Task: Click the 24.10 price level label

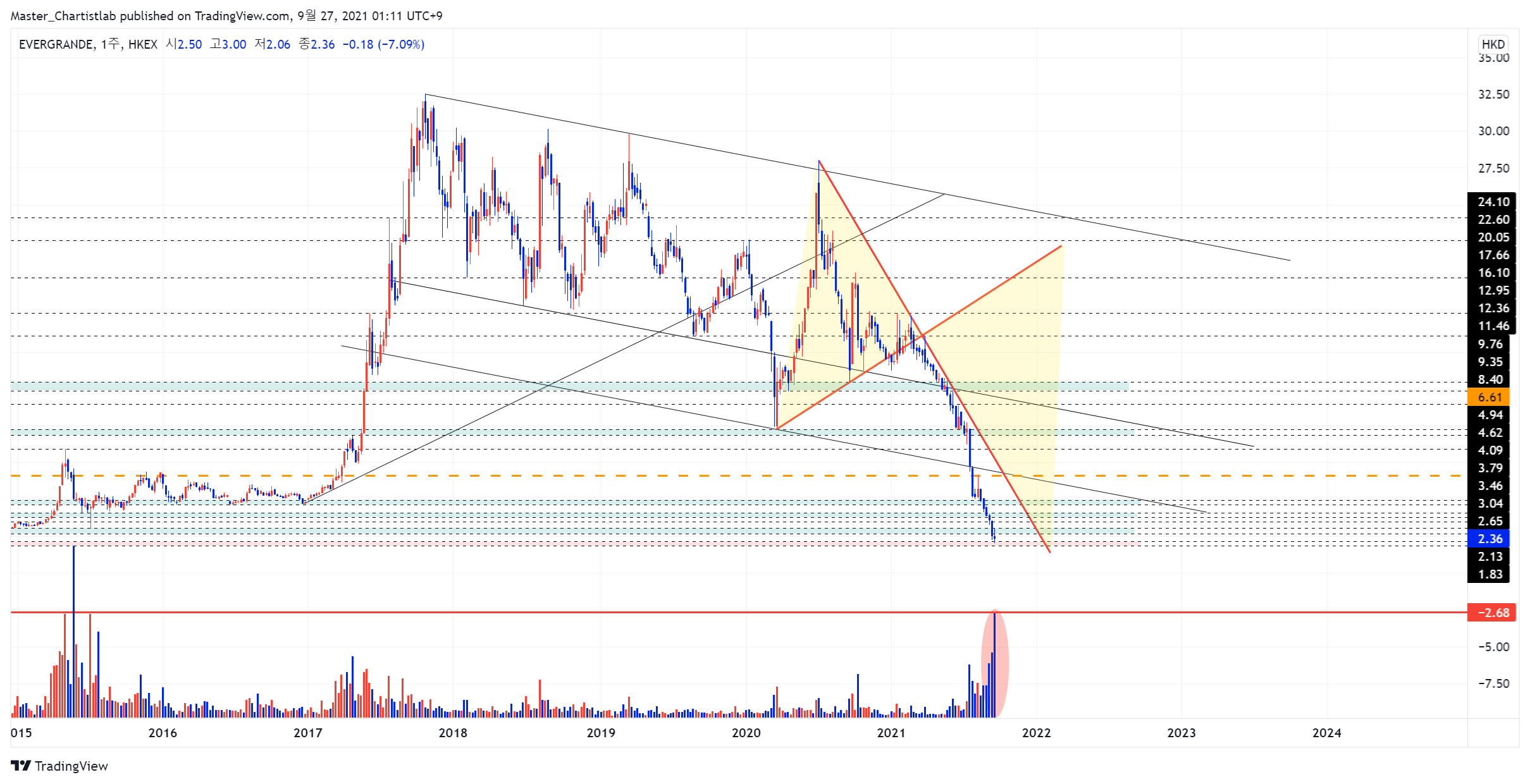Action: [x=1491, y=202]
